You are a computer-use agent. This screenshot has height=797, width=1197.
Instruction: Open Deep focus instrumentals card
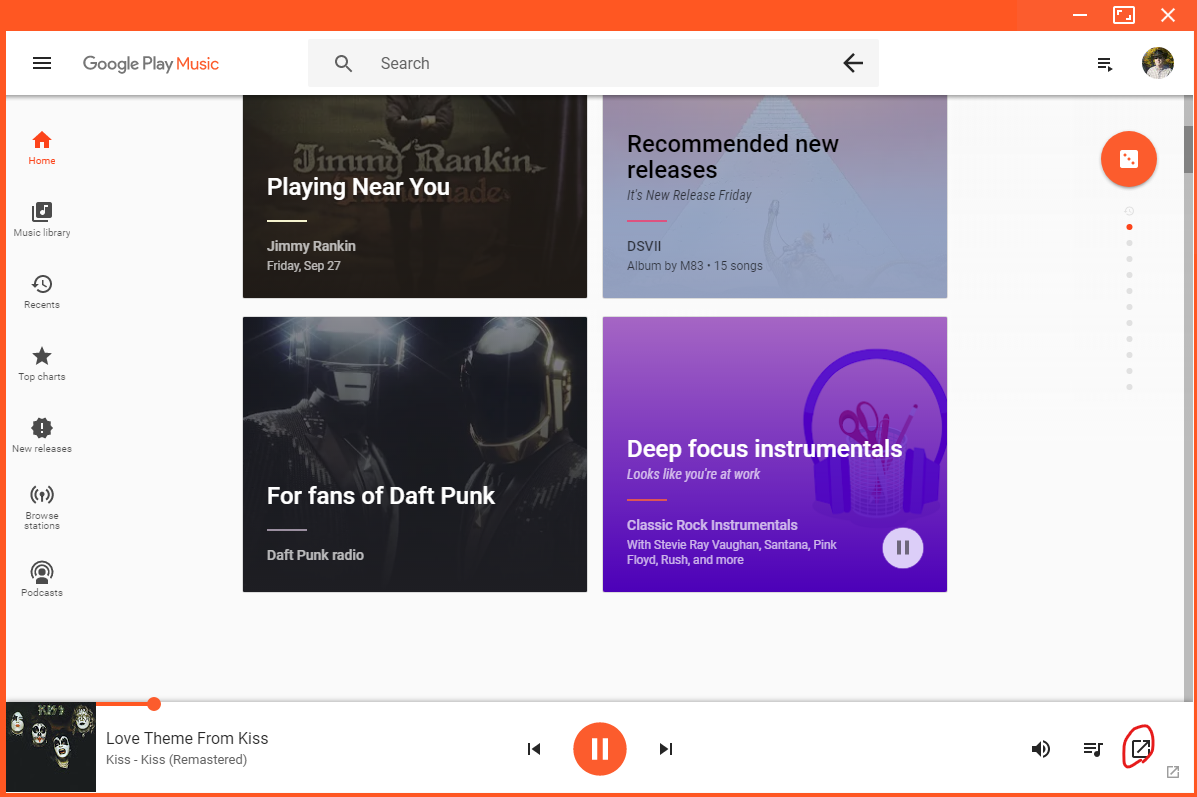775,454
